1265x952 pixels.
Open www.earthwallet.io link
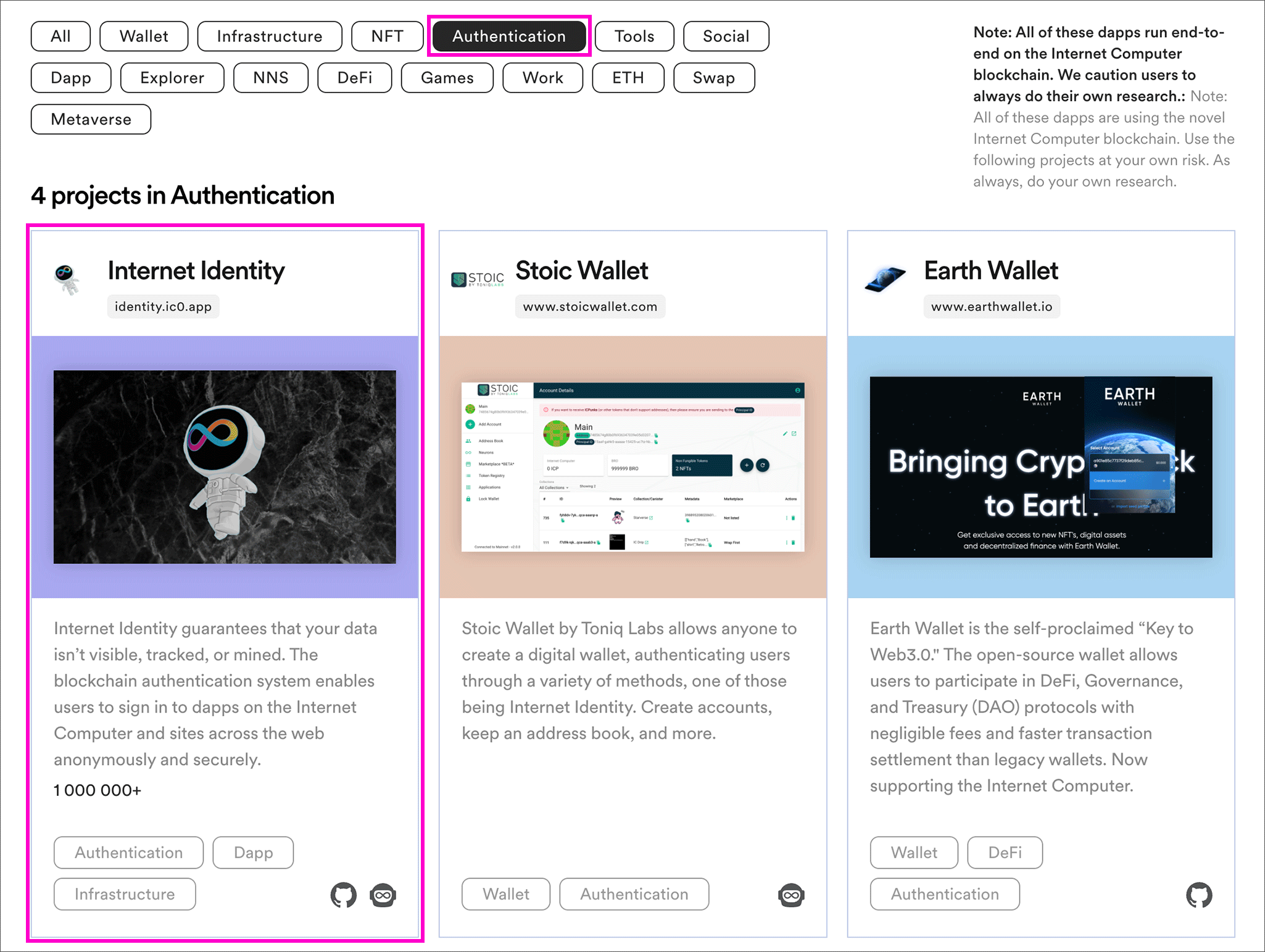tap(991, 307)
